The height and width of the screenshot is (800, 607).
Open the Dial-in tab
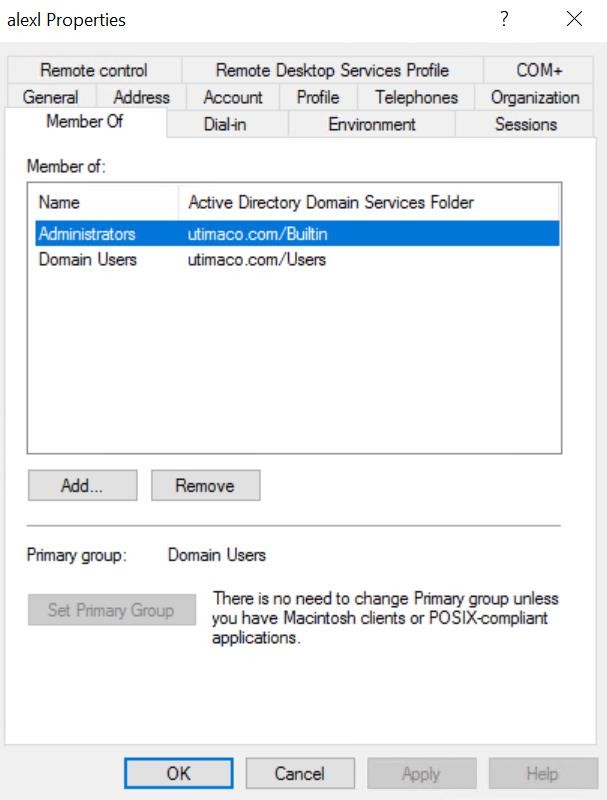pos(225,124)
